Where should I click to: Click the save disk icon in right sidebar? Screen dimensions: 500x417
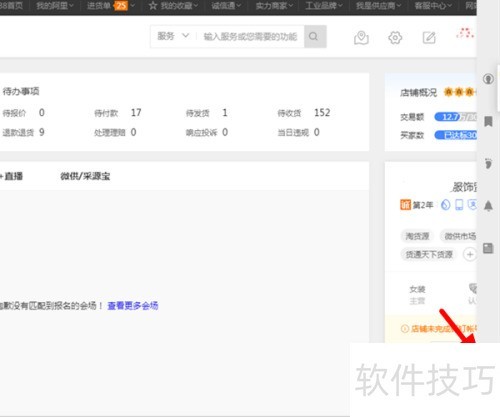488,248
